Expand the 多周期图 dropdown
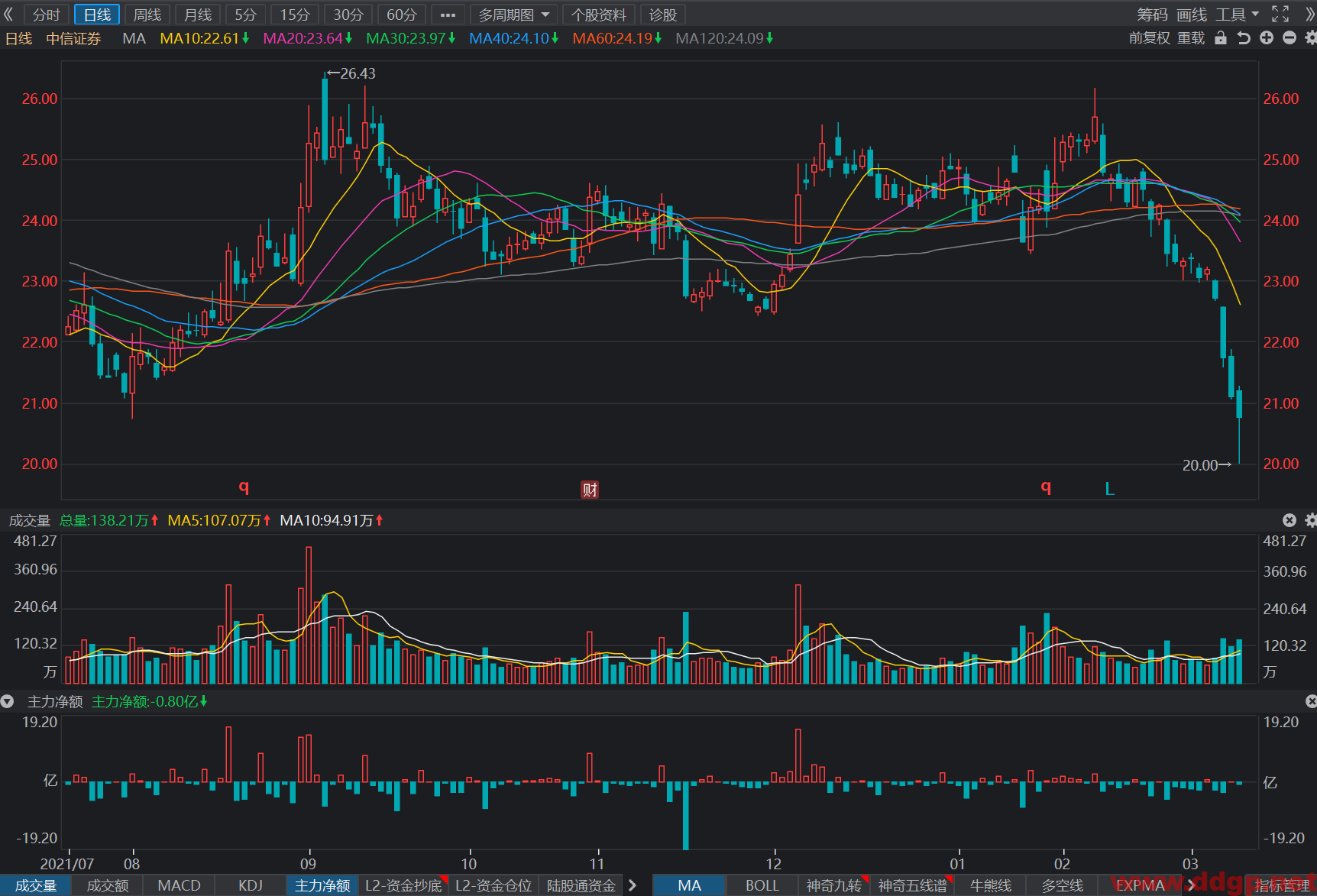This screenshot has width=1317, height=896. (x=514, y=15)
